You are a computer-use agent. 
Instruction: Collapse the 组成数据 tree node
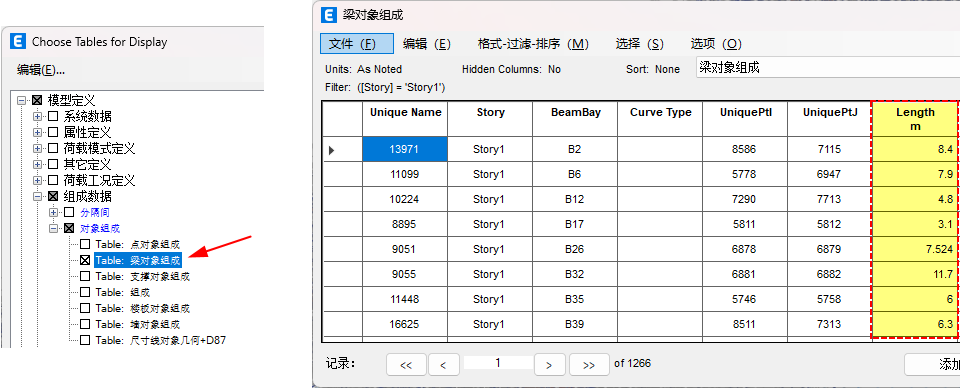[x=38, y=196]
